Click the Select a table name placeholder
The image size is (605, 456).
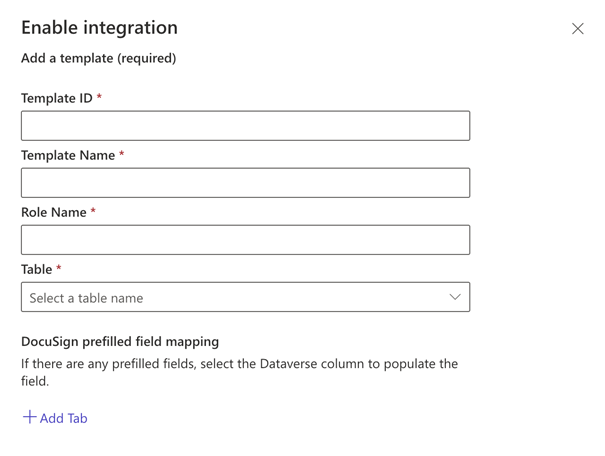[86, 298]
